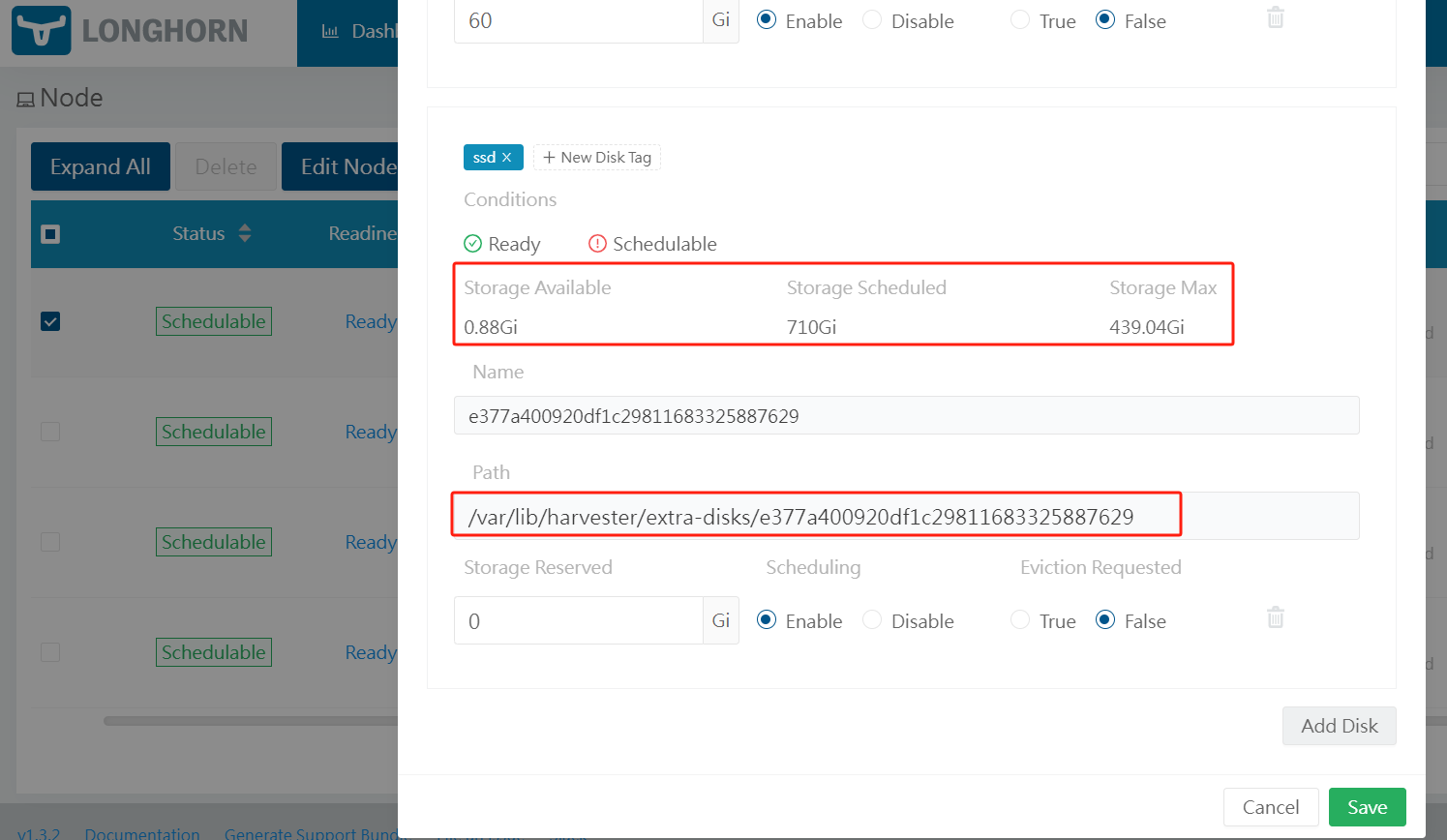Viewport: 1447px width, 840px height.
Task: Remove the ssd disk tag
Action: point(508,156)
